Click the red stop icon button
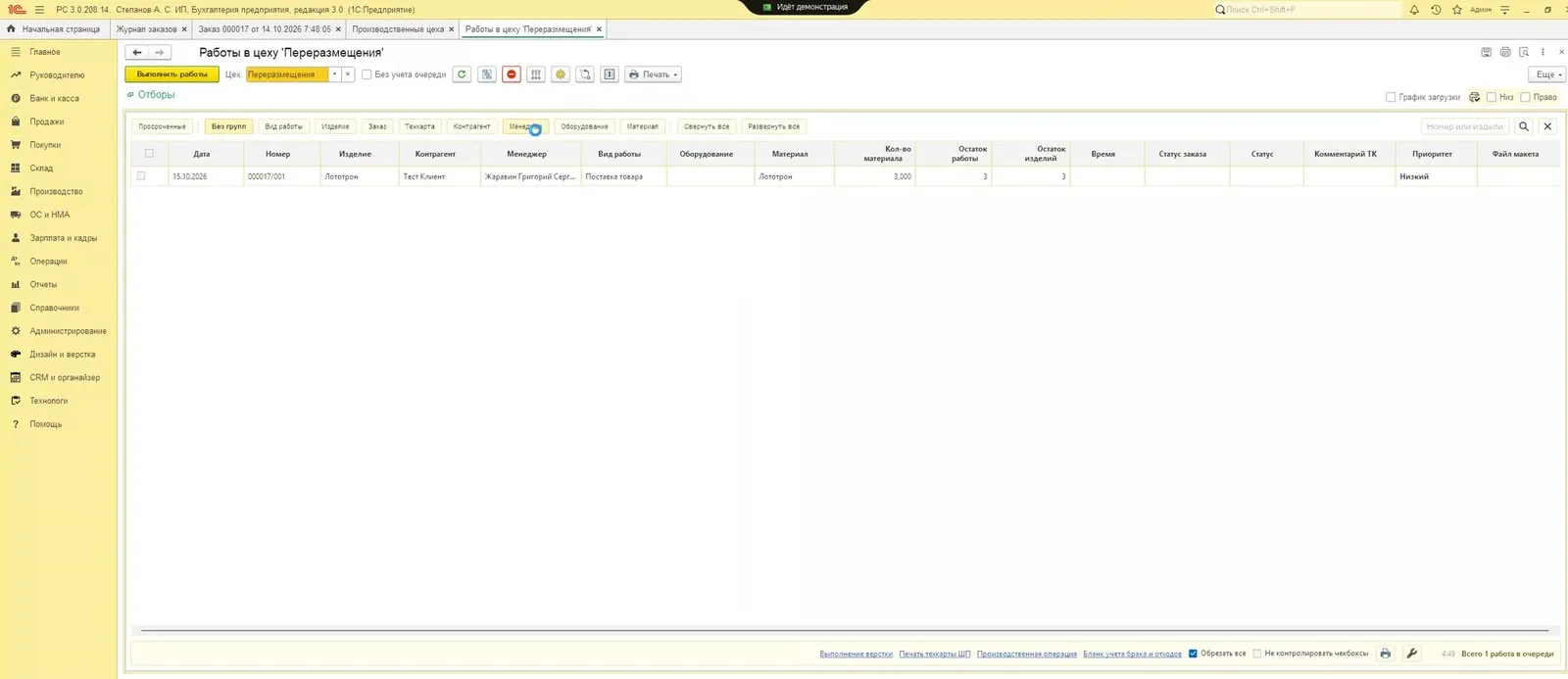 (x=512, y=74)
